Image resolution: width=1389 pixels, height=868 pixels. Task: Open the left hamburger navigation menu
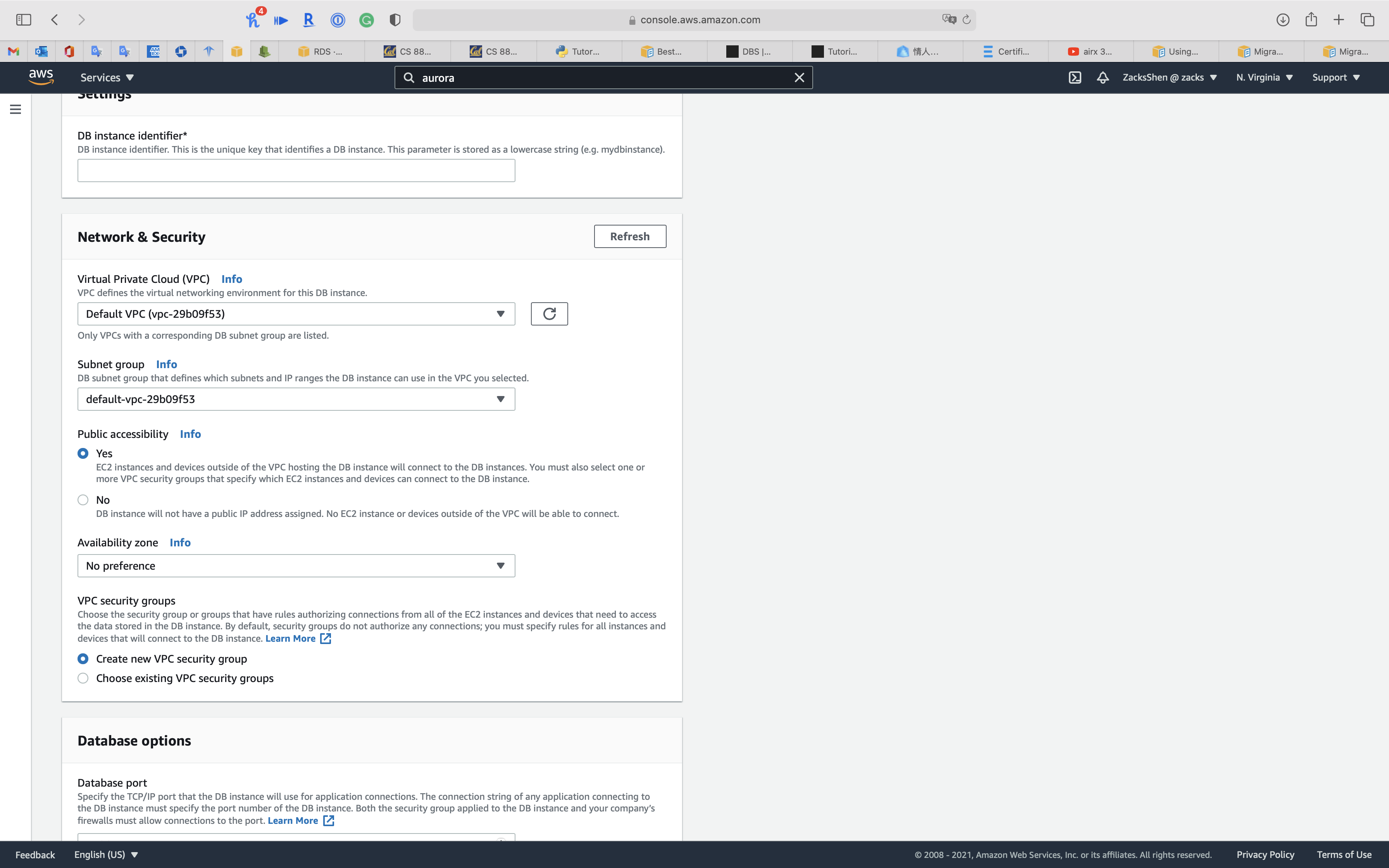[x=16, y=109]
